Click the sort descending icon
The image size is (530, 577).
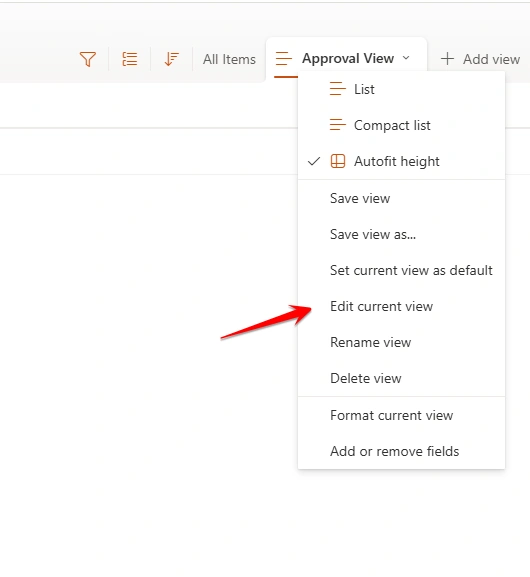[172, 59]
